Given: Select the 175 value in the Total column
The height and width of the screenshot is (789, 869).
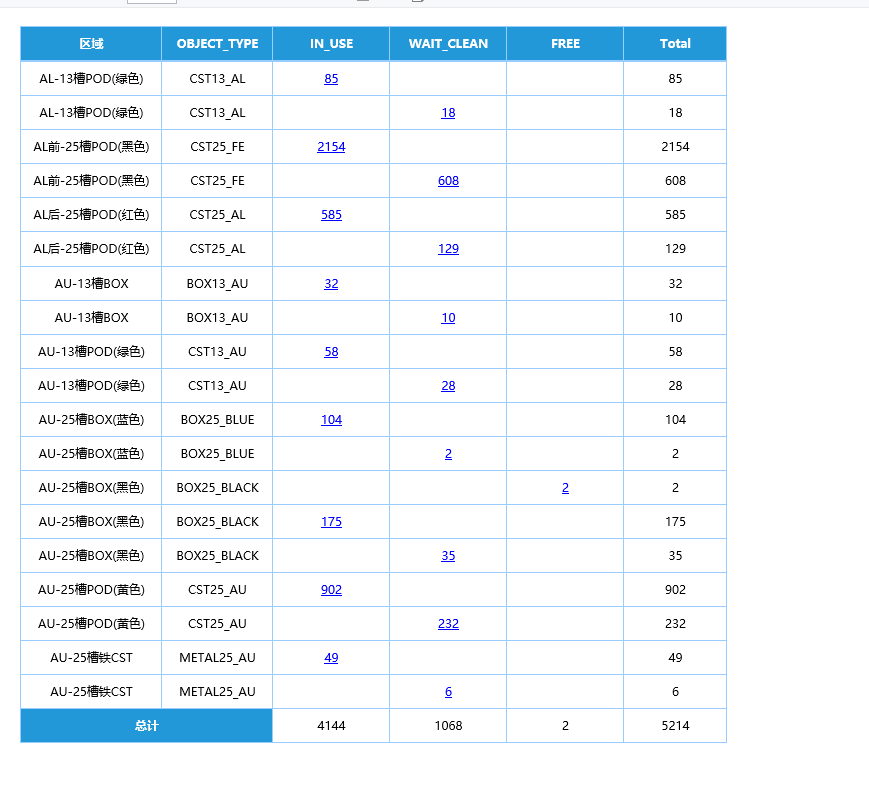Looking at the screenshot, I should [675, 522].
